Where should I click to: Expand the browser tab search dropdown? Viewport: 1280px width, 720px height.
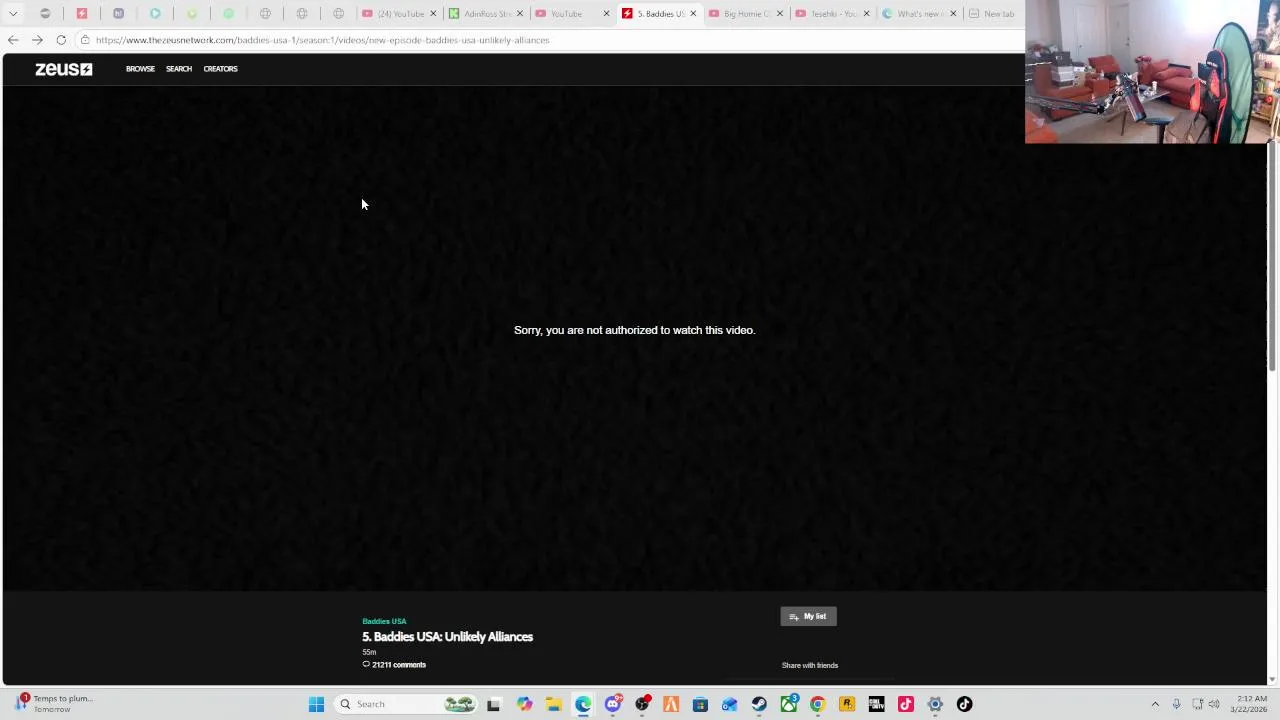pyautogui.click(x=13, y=14)
